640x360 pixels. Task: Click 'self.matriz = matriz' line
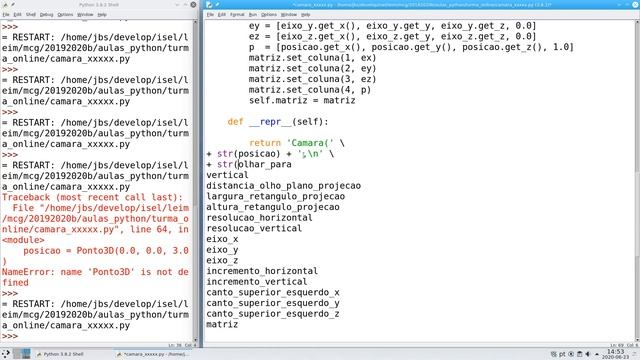(x=302, y=100)
